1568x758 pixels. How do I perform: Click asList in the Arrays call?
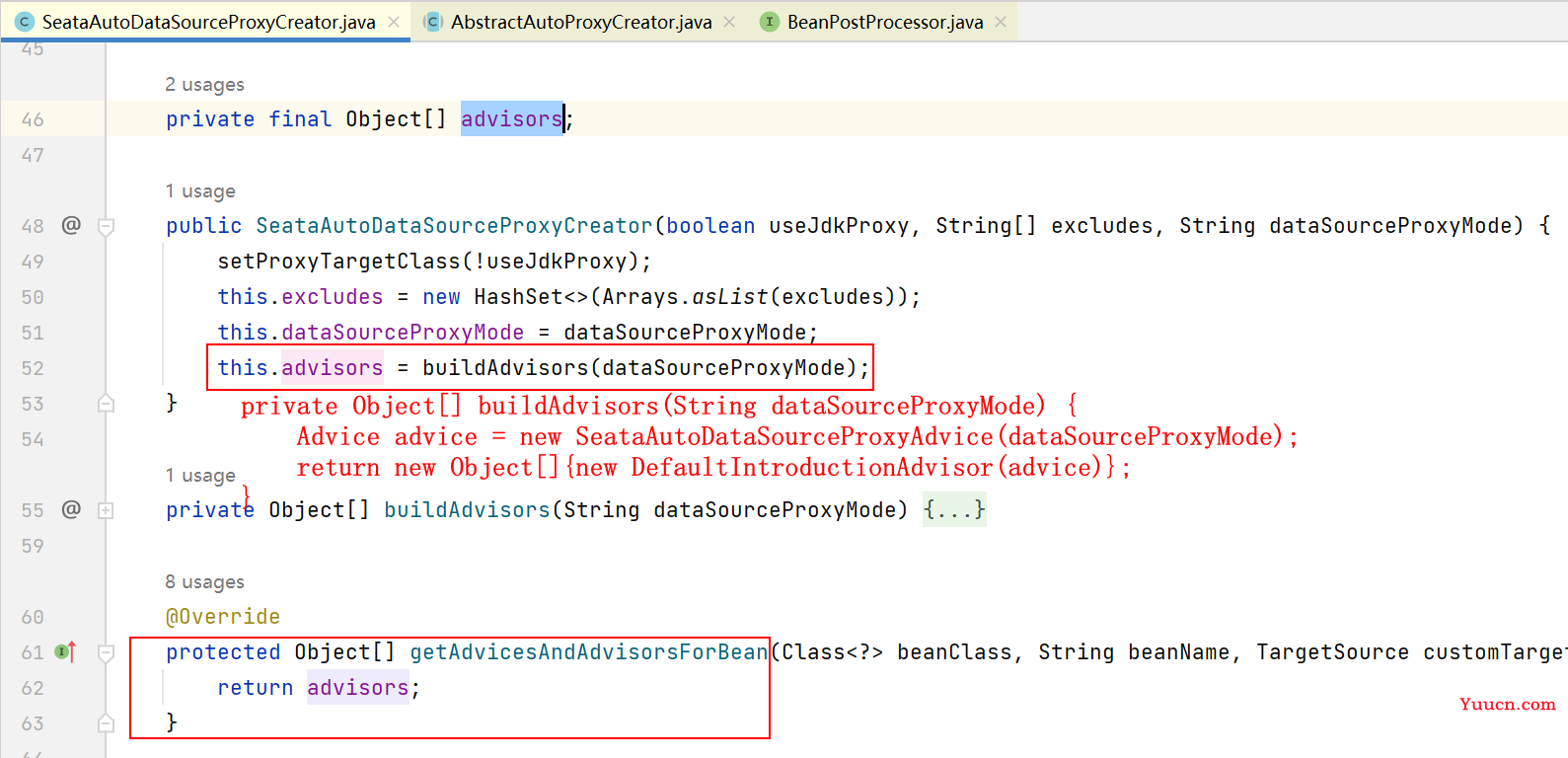730,297
